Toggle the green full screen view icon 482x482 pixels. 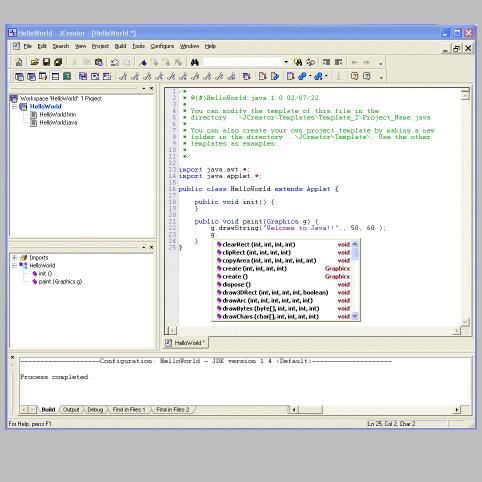(67, 77)
